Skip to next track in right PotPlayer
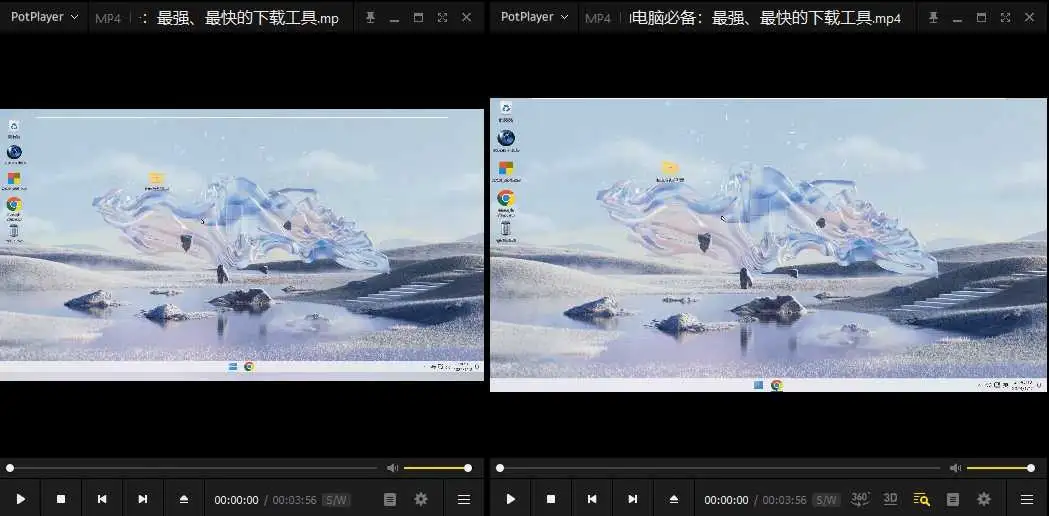 click(x=632, y=499)
